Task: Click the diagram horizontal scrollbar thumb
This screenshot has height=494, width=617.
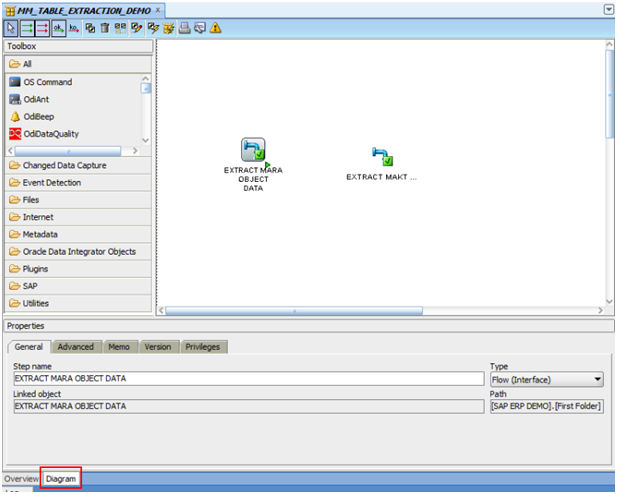Action: [x=294, y=311]
